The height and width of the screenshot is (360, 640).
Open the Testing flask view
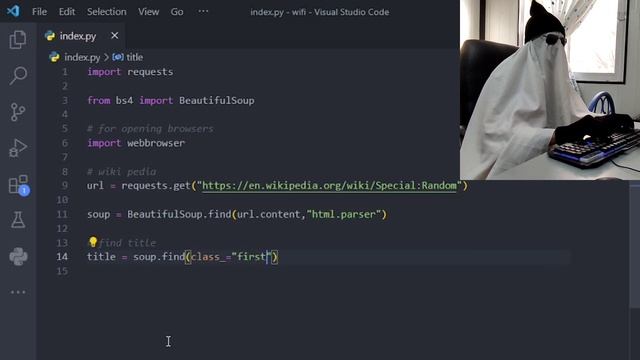[x=18, y=220]
